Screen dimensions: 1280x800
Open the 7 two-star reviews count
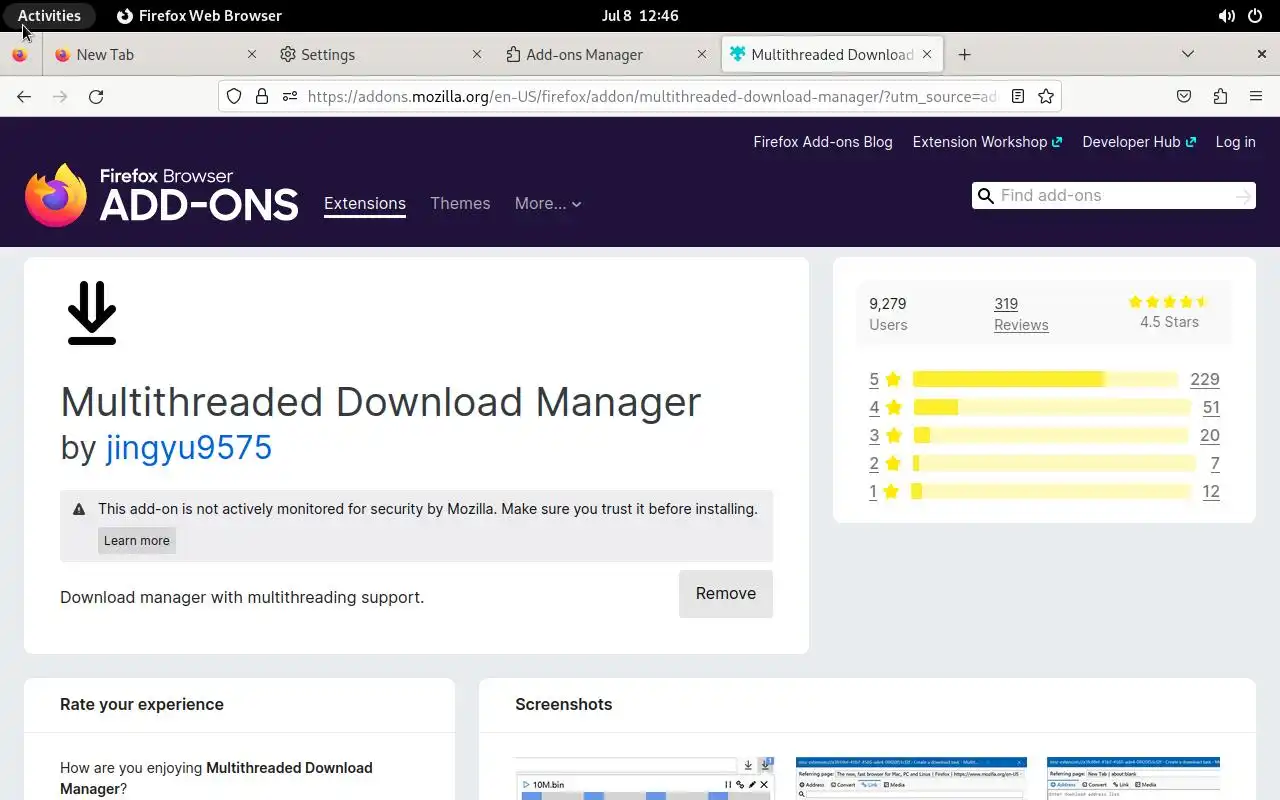(1215, 464)
